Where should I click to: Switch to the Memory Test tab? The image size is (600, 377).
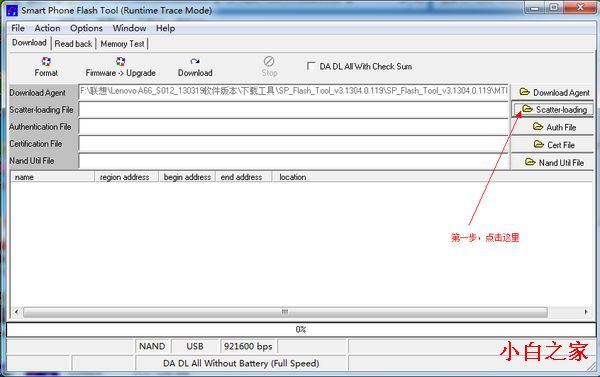click(x=122, y=44)
